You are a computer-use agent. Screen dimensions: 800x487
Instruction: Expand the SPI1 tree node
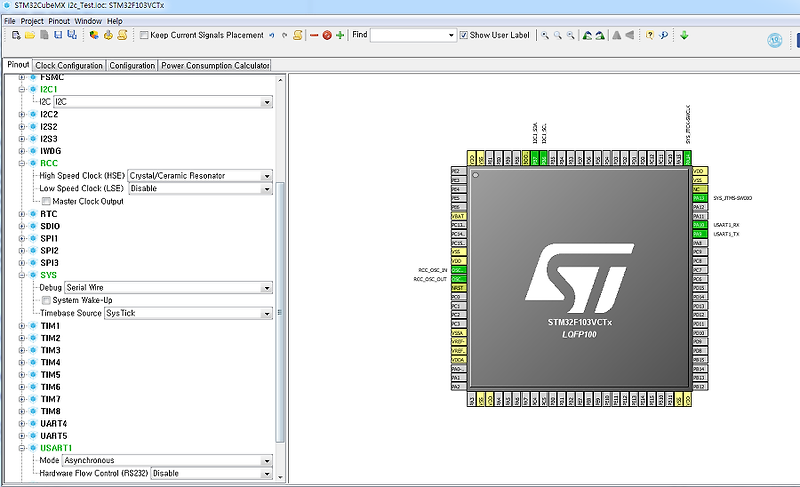(x=21, y=238)
